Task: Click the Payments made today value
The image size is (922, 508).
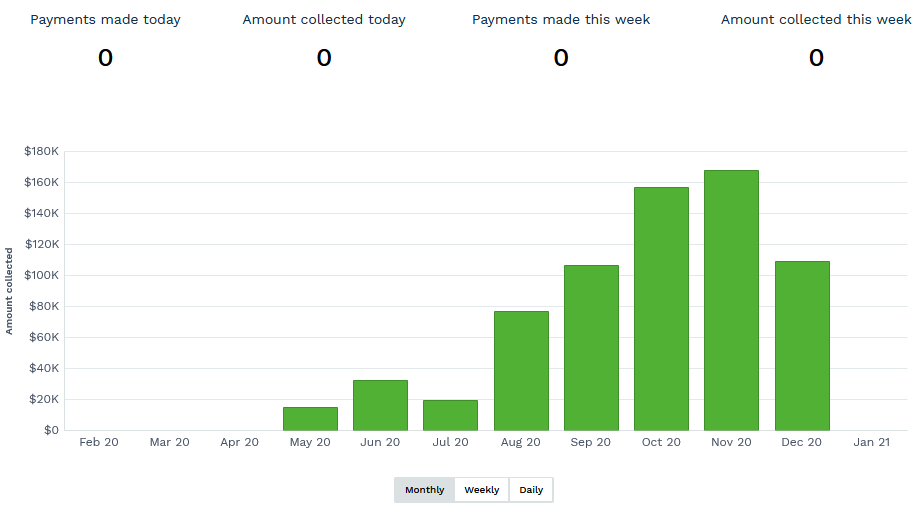Action: tap(105, 58)
